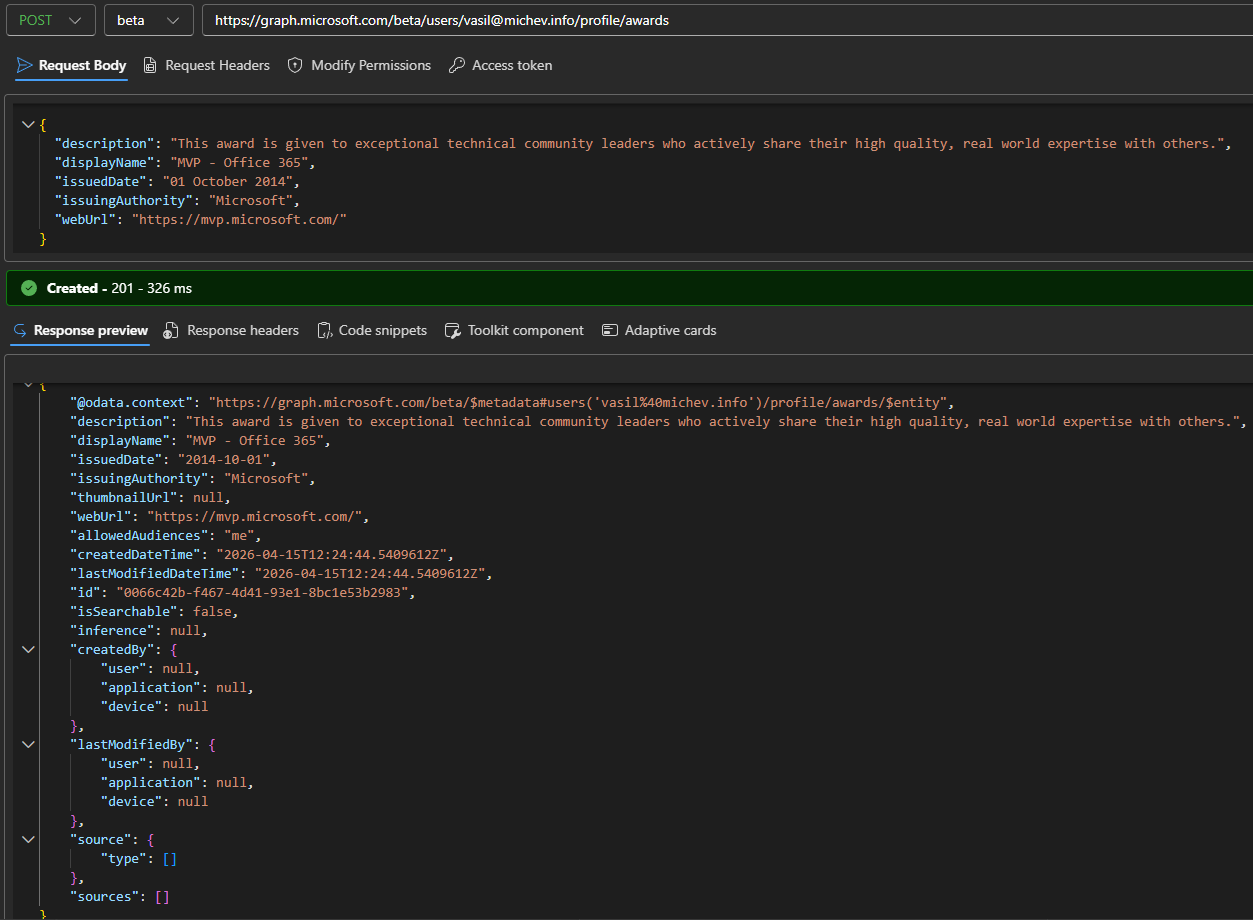Collapse the request body JSON root

pyautogui.click(x=27, y=124)
